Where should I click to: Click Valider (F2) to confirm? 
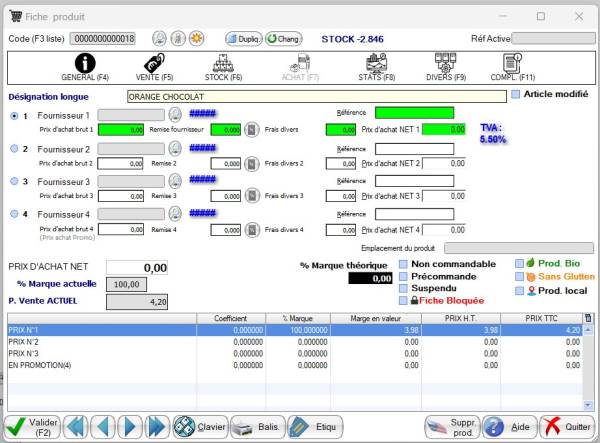pyautogui.click(x=32, y=427)
